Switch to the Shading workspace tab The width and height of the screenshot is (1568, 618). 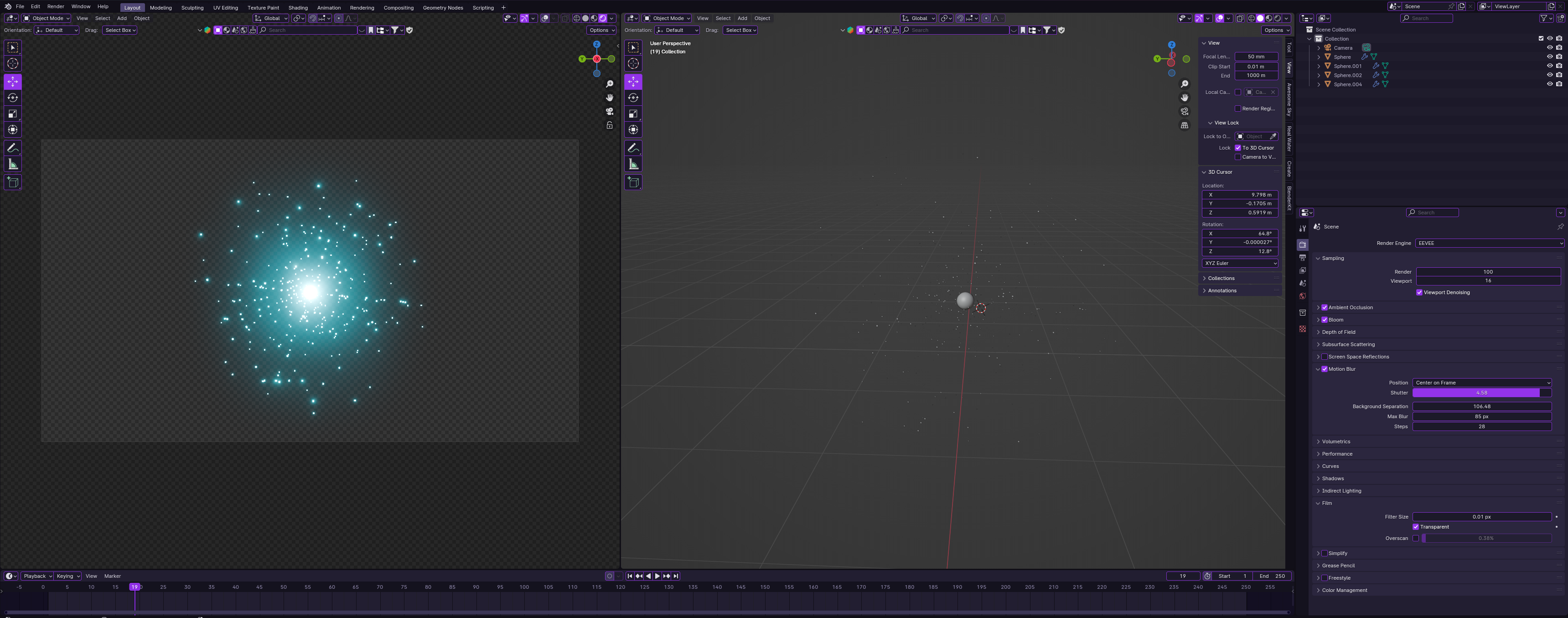tap(298, 7)
